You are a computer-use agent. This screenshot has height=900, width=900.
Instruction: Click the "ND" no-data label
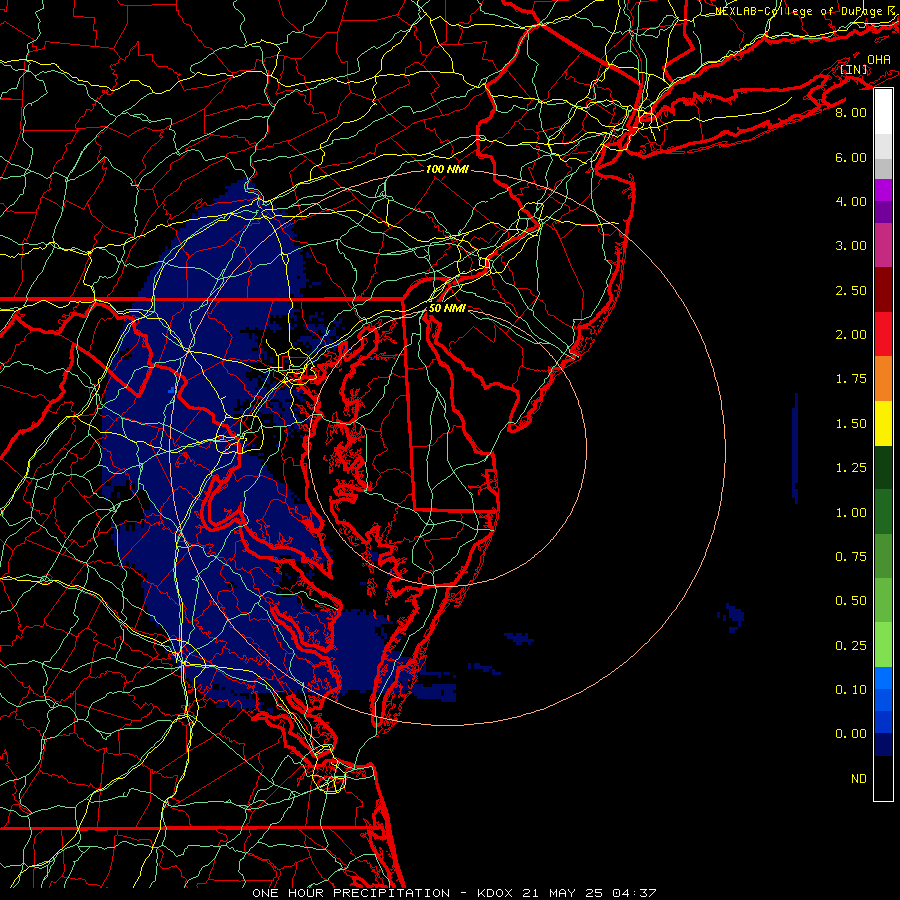(x=859, y=779)
